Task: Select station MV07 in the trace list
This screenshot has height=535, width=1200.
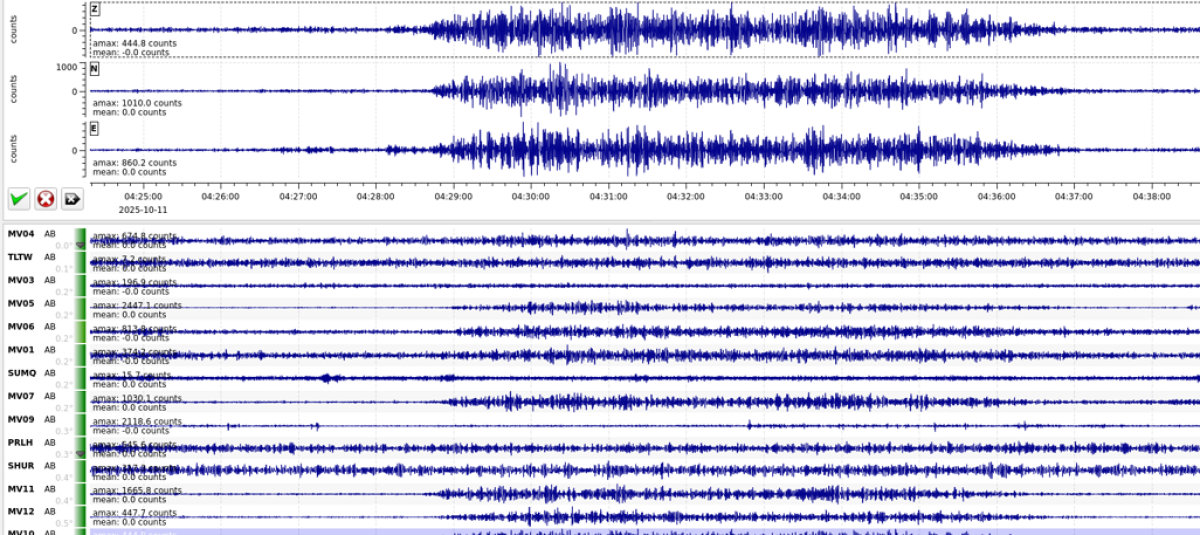Action: click(x=21, y=395)
